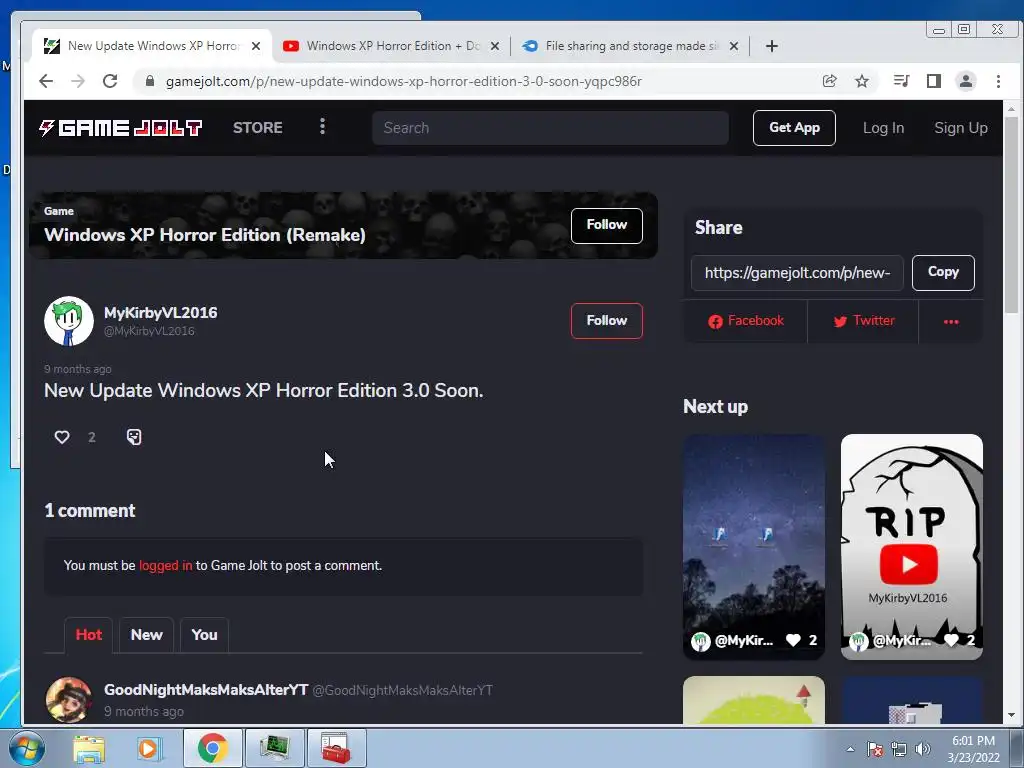Click the logged in link
The width and height of the screenshot is (1024, 768).
point(166,566)
